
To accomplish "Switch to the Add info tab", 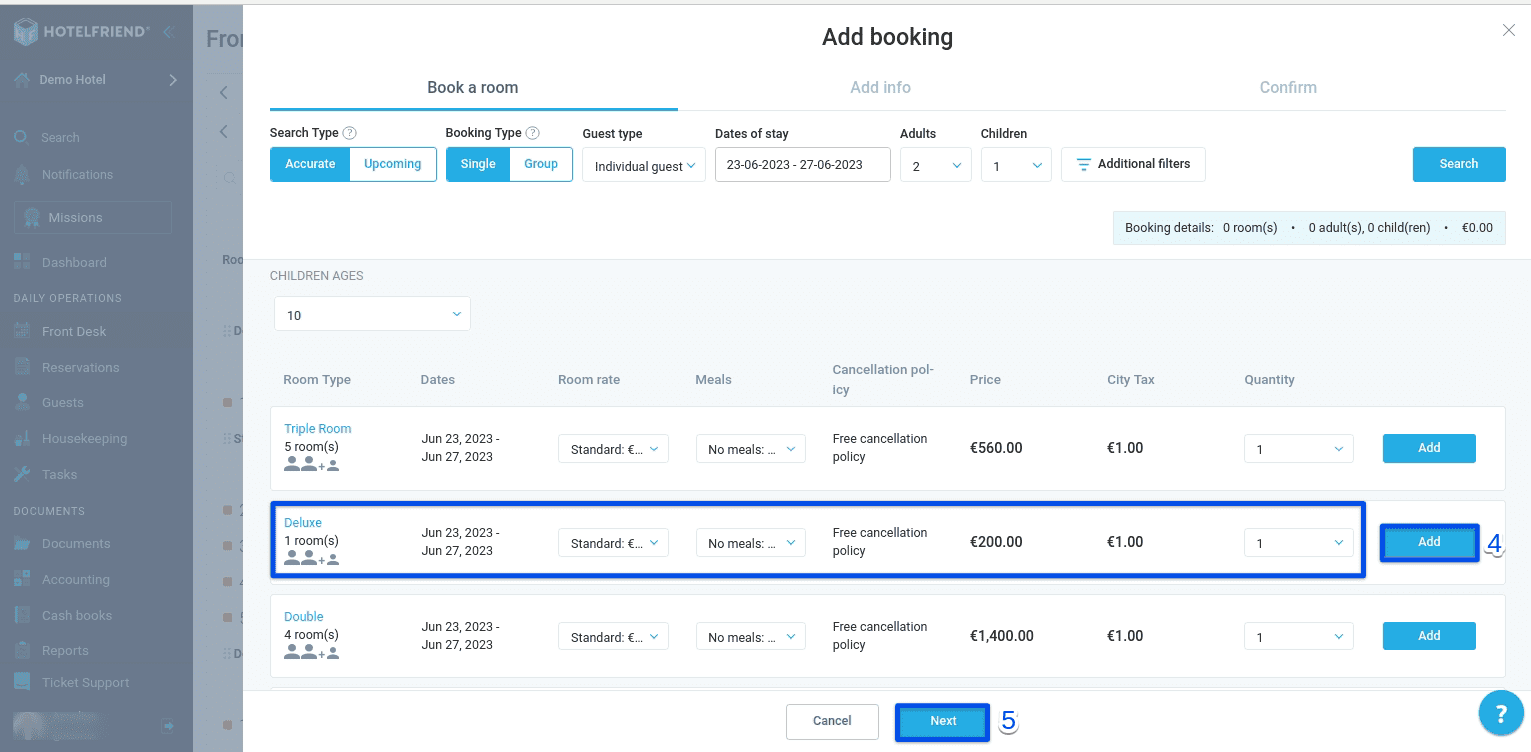I will pyautogui.click(x=880, y=88).
